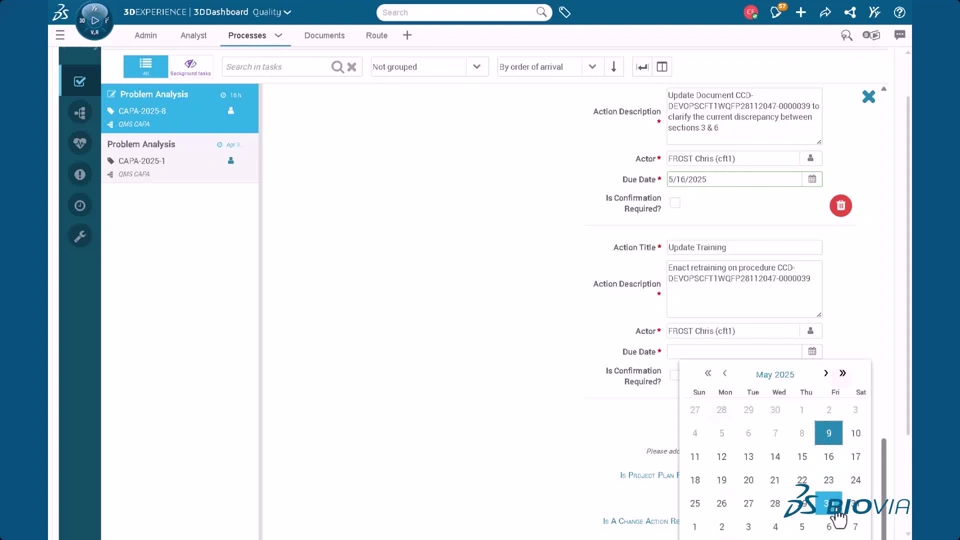Screen dimensions: 960x540
Task: Close the task form with blue X
Action: pos(868,96)
